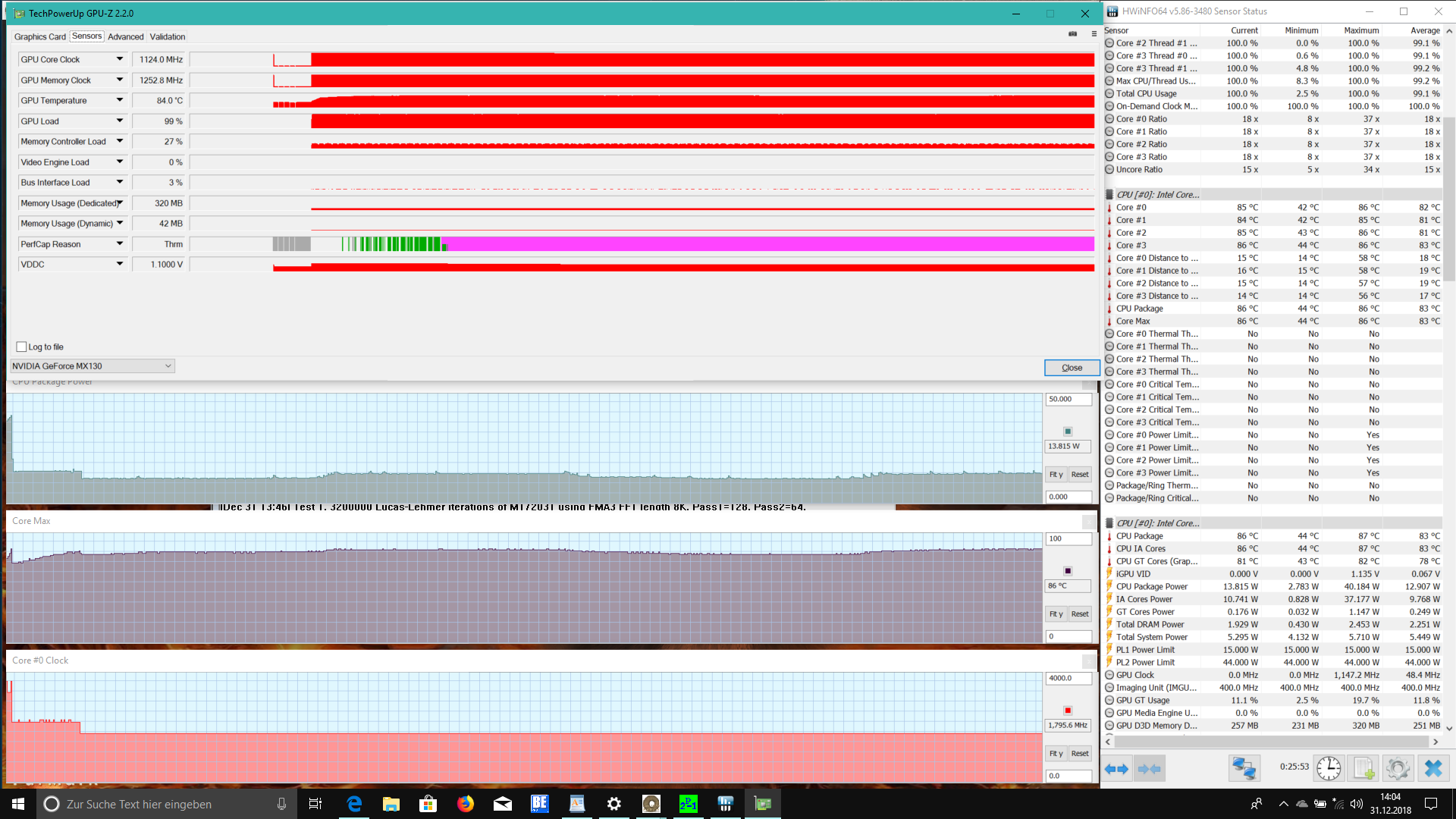The height and width of the screenshot is (819, 1456).
Task: Take a GPU-Z screenshot with the camera icon
Action: [x=1072, y=34]
